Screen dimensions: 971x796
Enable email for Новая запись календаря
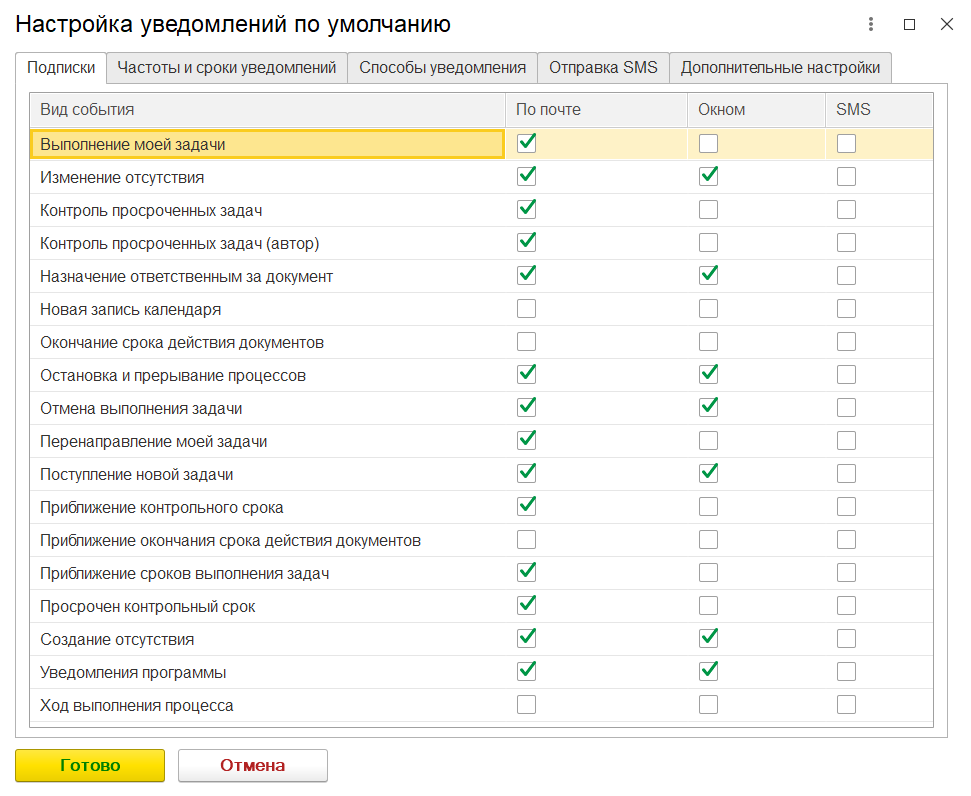tap(526, 309)
